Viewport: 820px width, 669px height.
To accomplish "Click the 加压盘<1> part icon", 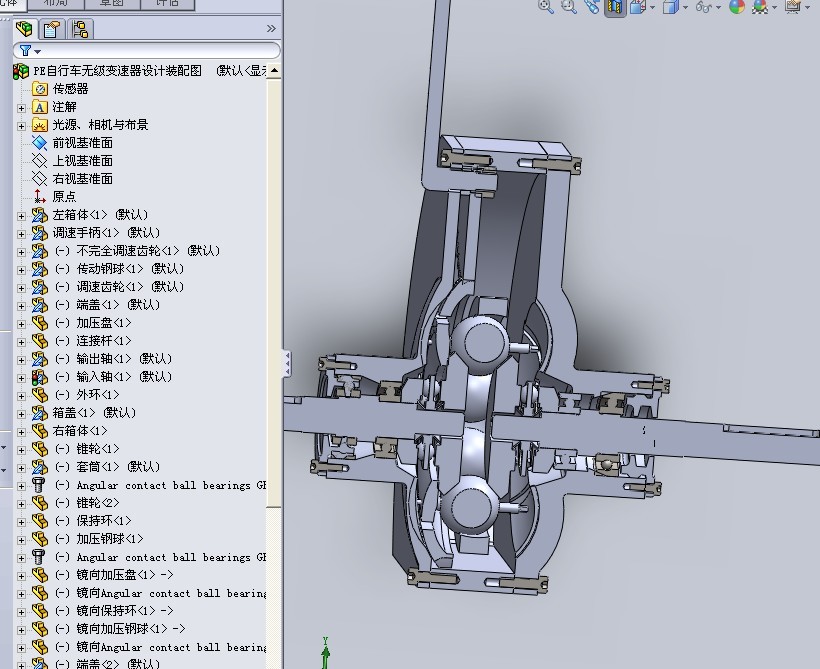I will (x=40, y=323).
